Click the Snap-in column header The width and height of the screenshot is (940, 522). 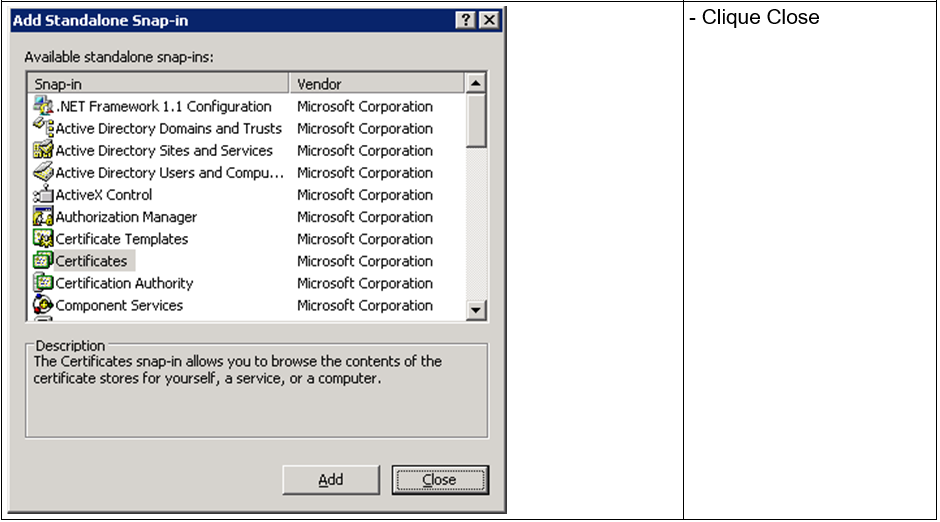click(x=158, y=84)
